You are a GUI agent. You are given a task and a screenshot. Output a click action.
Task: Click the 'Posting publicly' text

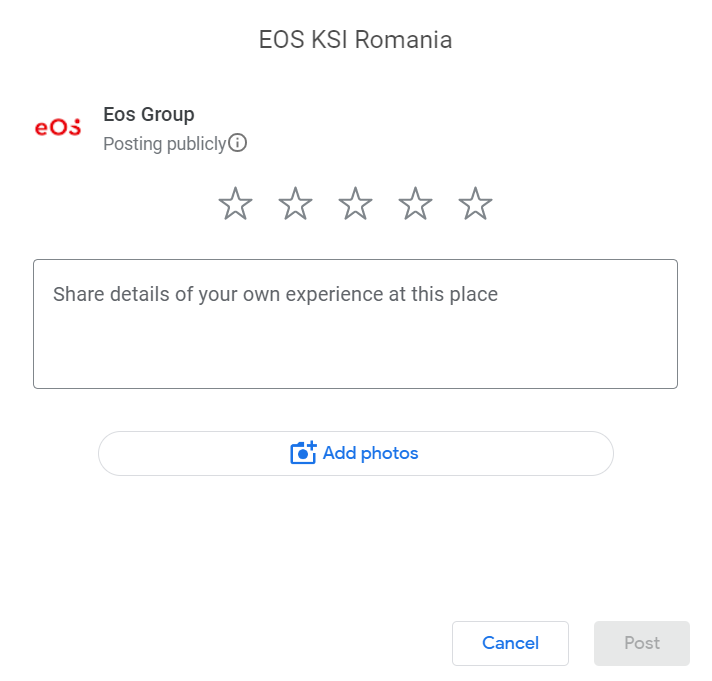(x=165, y=143)
